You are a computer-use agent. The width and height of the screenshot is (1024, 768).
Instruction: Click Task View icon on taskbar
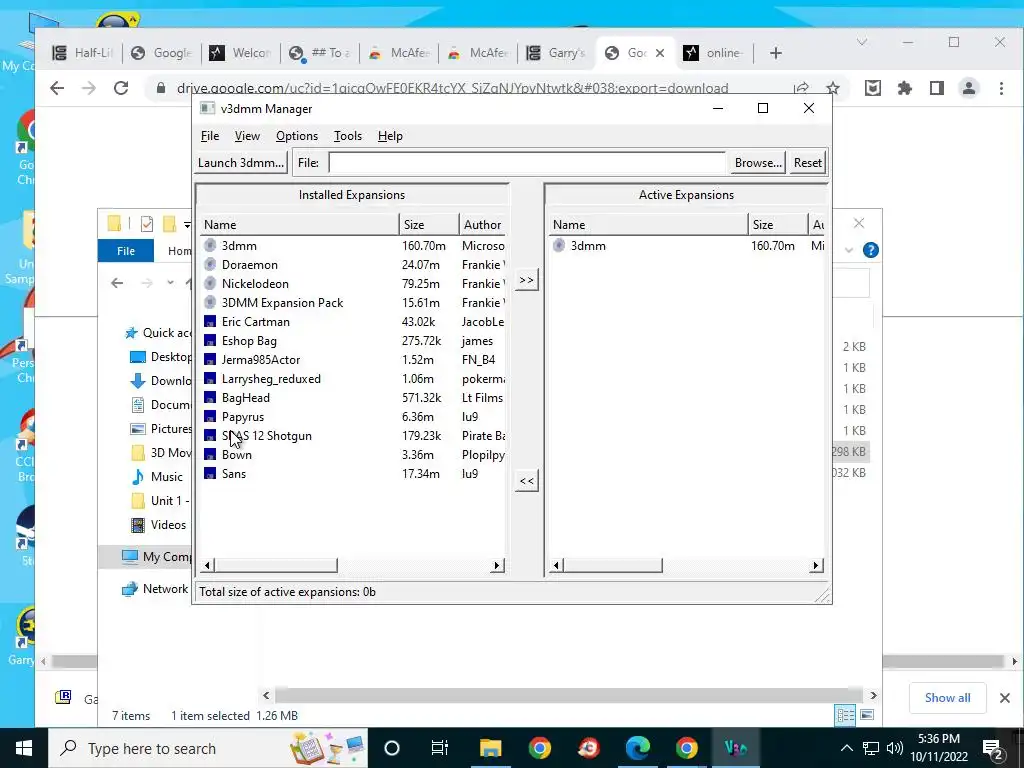coord(440,748)
